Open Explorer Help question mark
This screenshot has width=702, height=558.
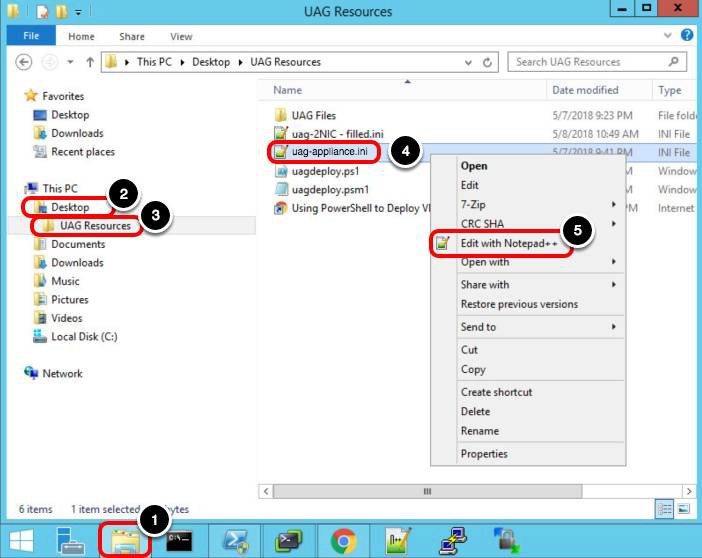pyautogui.click(x=687, y=35)
